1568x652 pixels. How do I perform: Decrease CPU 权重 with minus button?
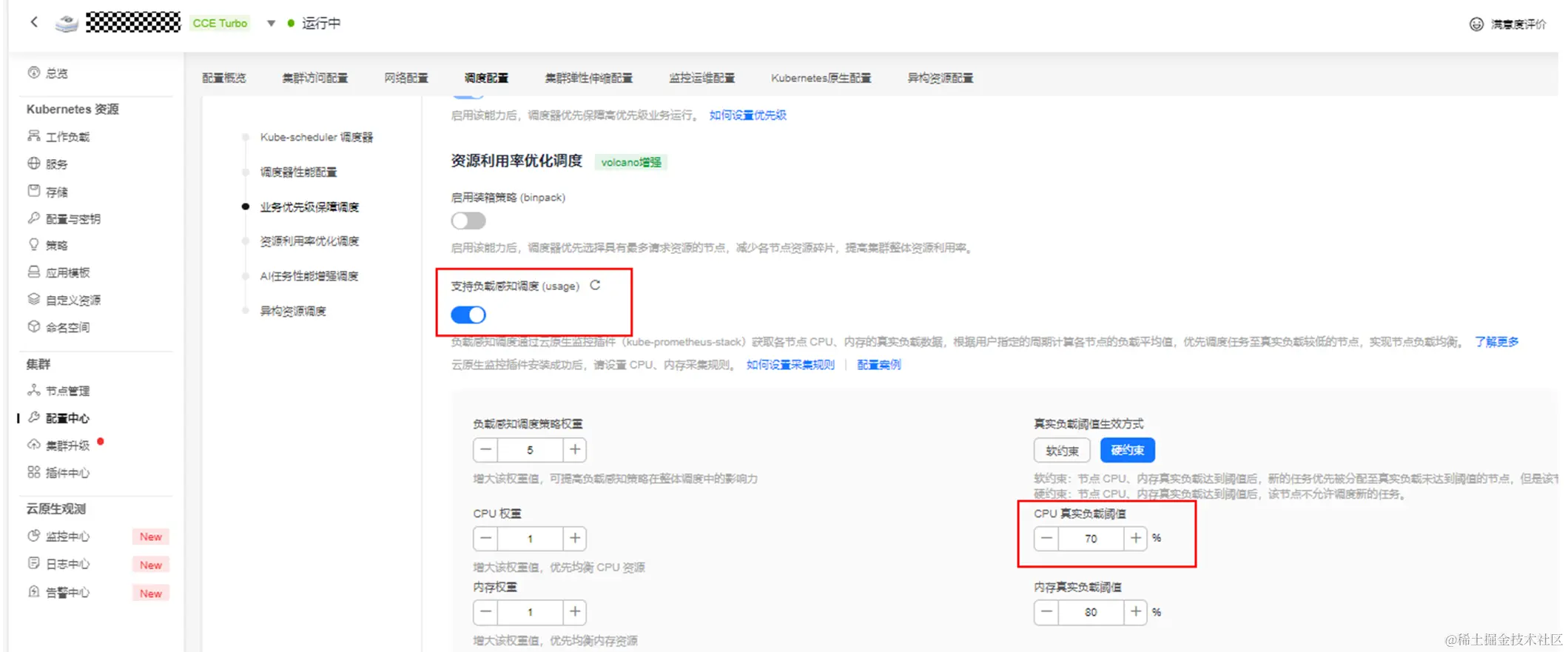(x=486, y=538)
